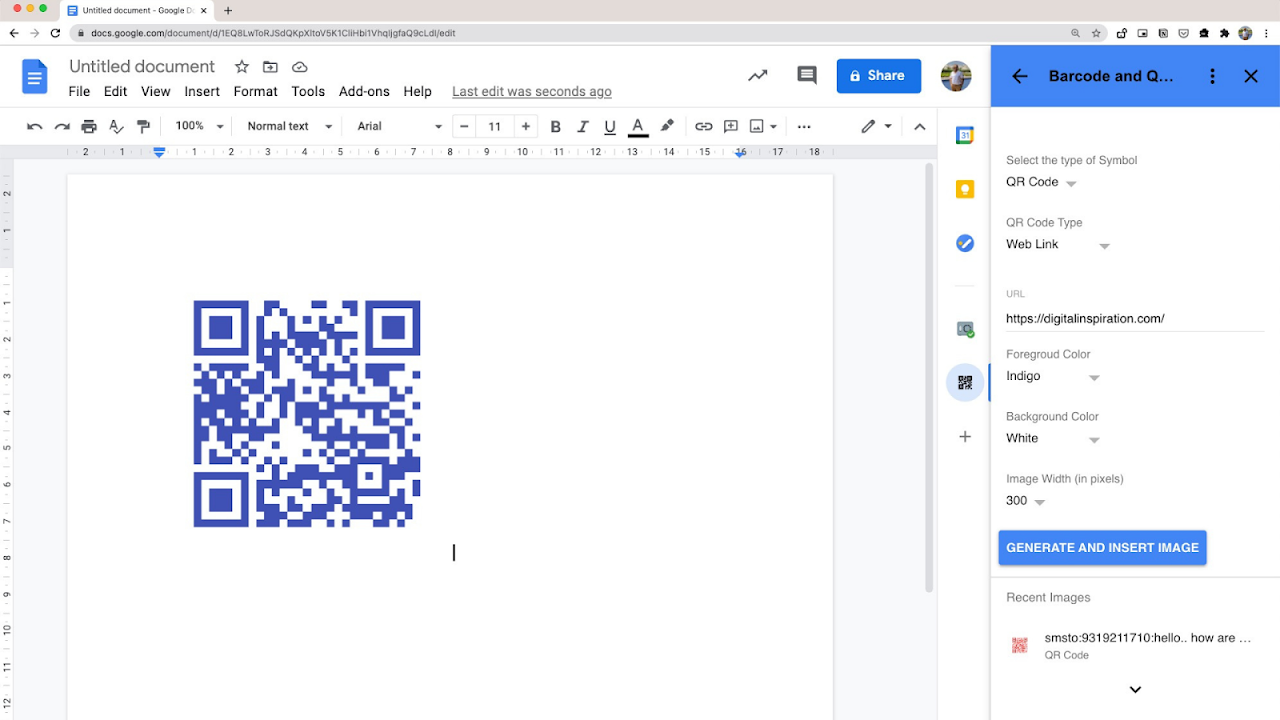This screenshot has height=720, width=1280.
Task: Open the activity dashboard trend icon
Action: (758, 75)
